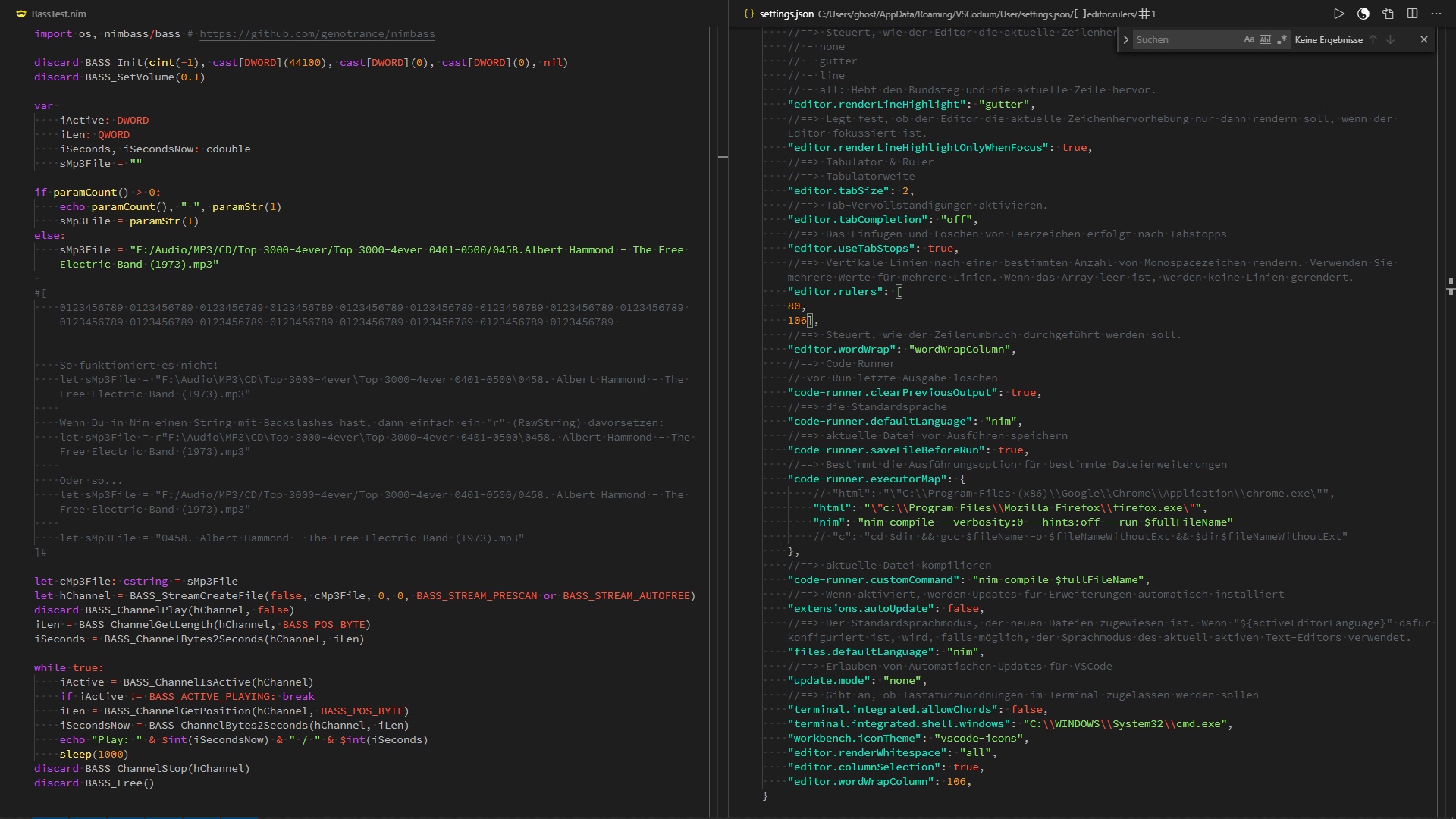Split the editor to the right
Screen dimensions: 1456x819
pos(1412,14)
